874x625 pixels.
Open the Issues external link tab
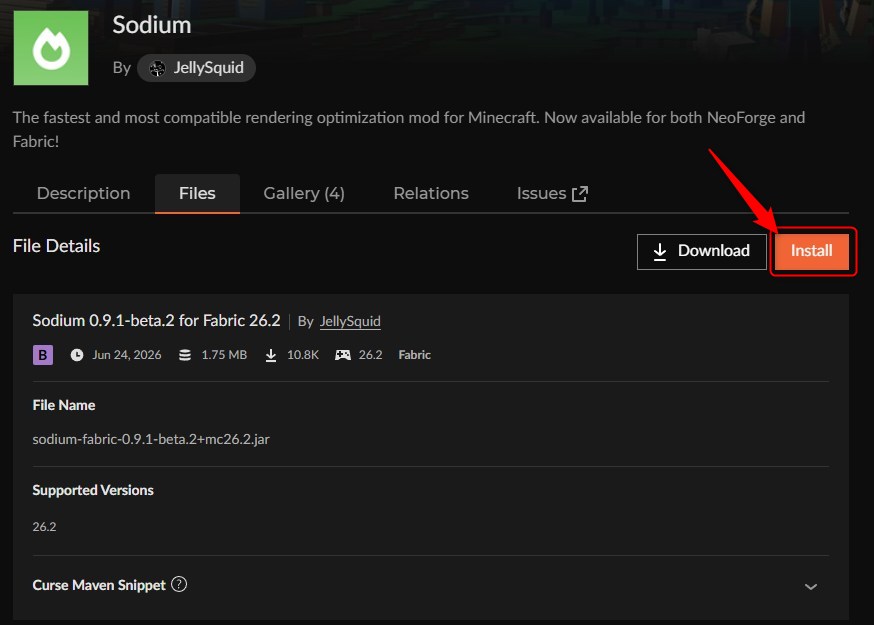(x=552, y=193)
